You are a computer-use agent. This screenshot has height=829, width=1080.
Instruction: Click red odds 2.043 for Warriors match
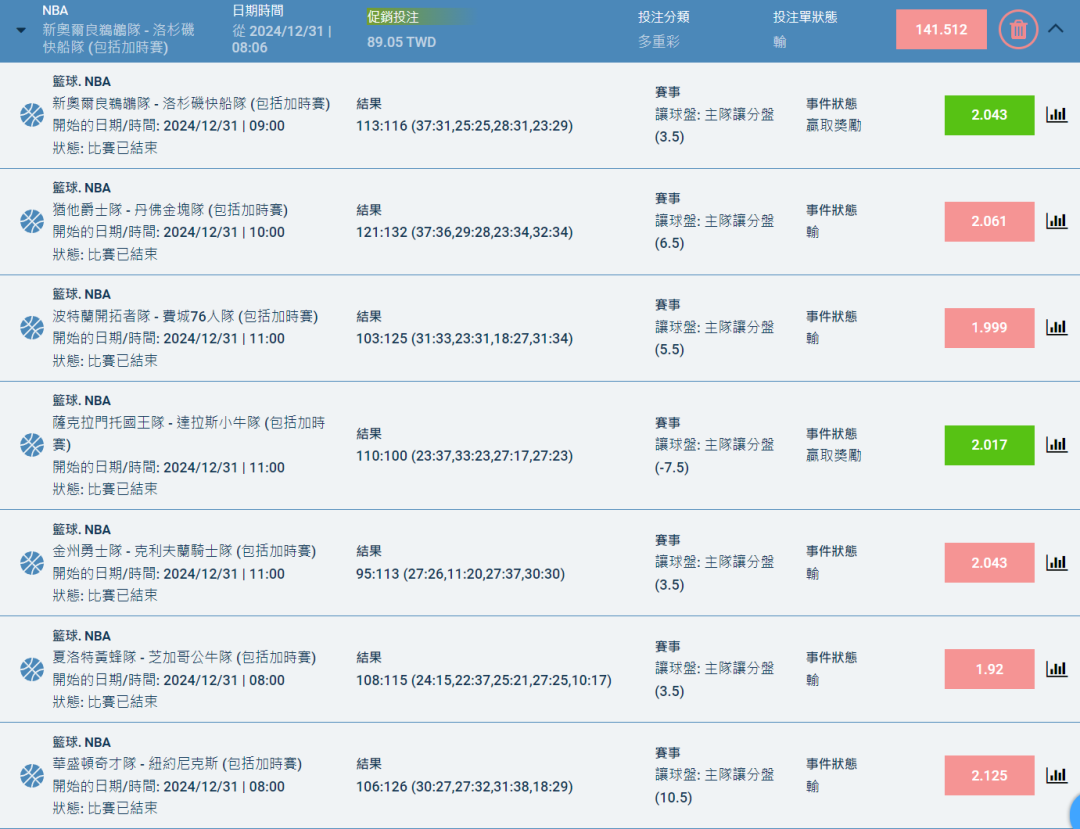coord(989,563)
